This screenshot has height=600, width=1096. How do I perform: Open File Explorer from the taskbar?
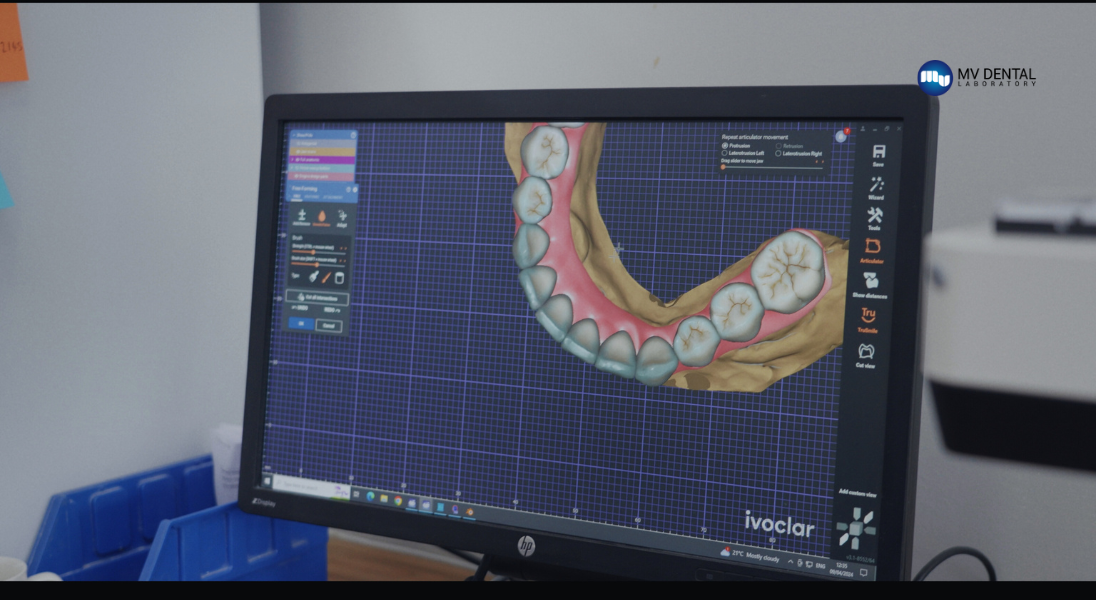click(384, 499)
